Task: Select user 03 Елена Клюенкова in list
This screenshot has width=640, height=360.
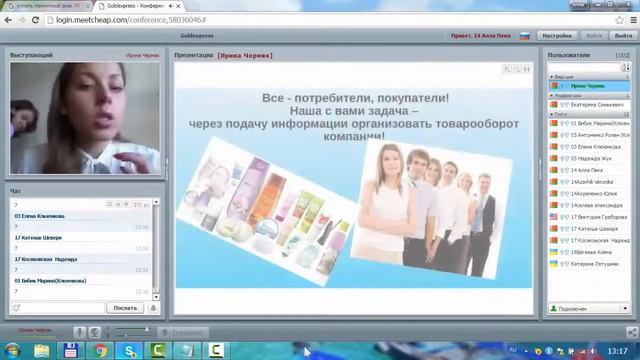Action: pyautogui.click(x=589, y=147)
